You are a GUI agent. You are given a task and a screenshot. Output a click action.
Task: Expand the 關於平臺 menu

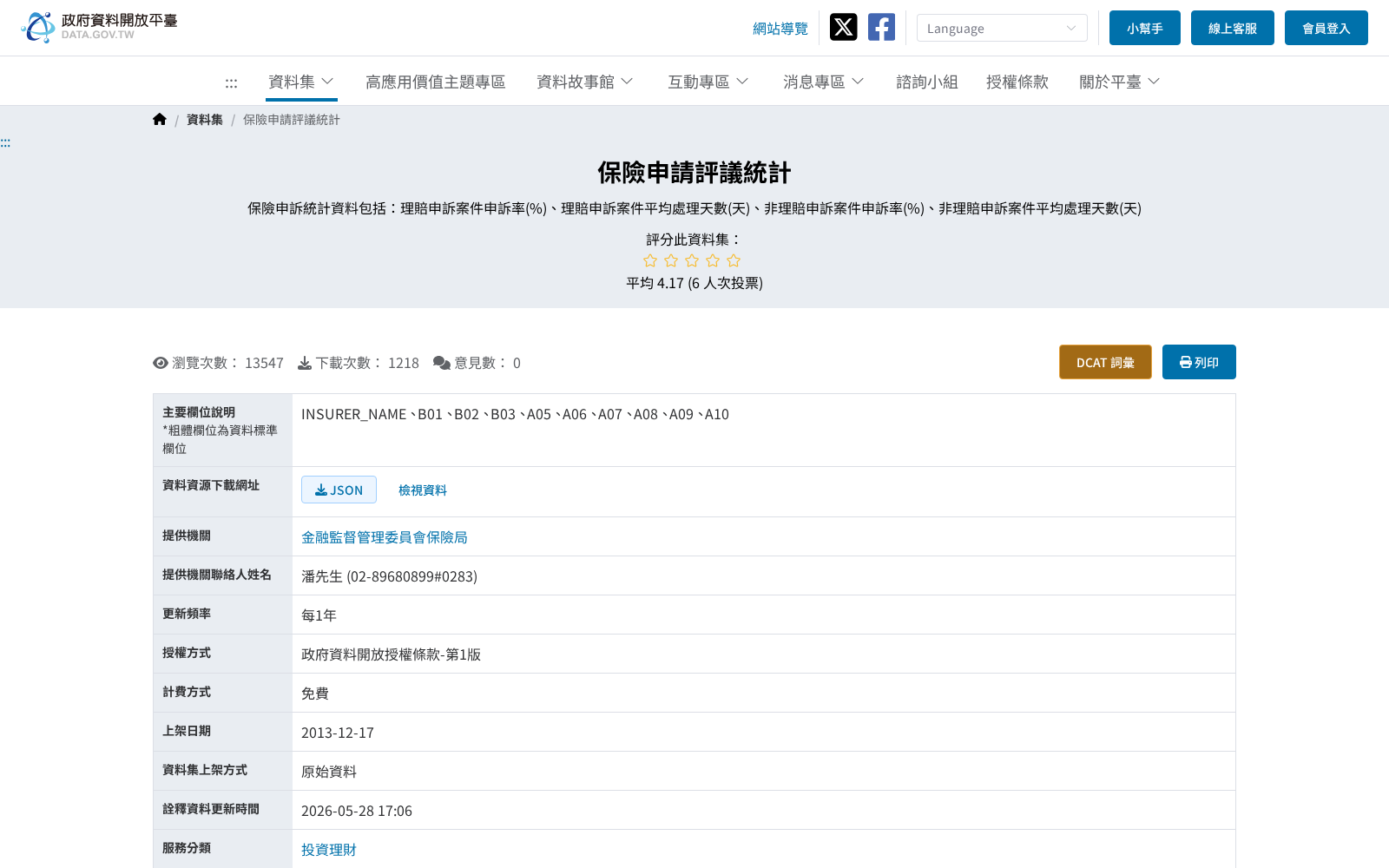pos(1120,82)
